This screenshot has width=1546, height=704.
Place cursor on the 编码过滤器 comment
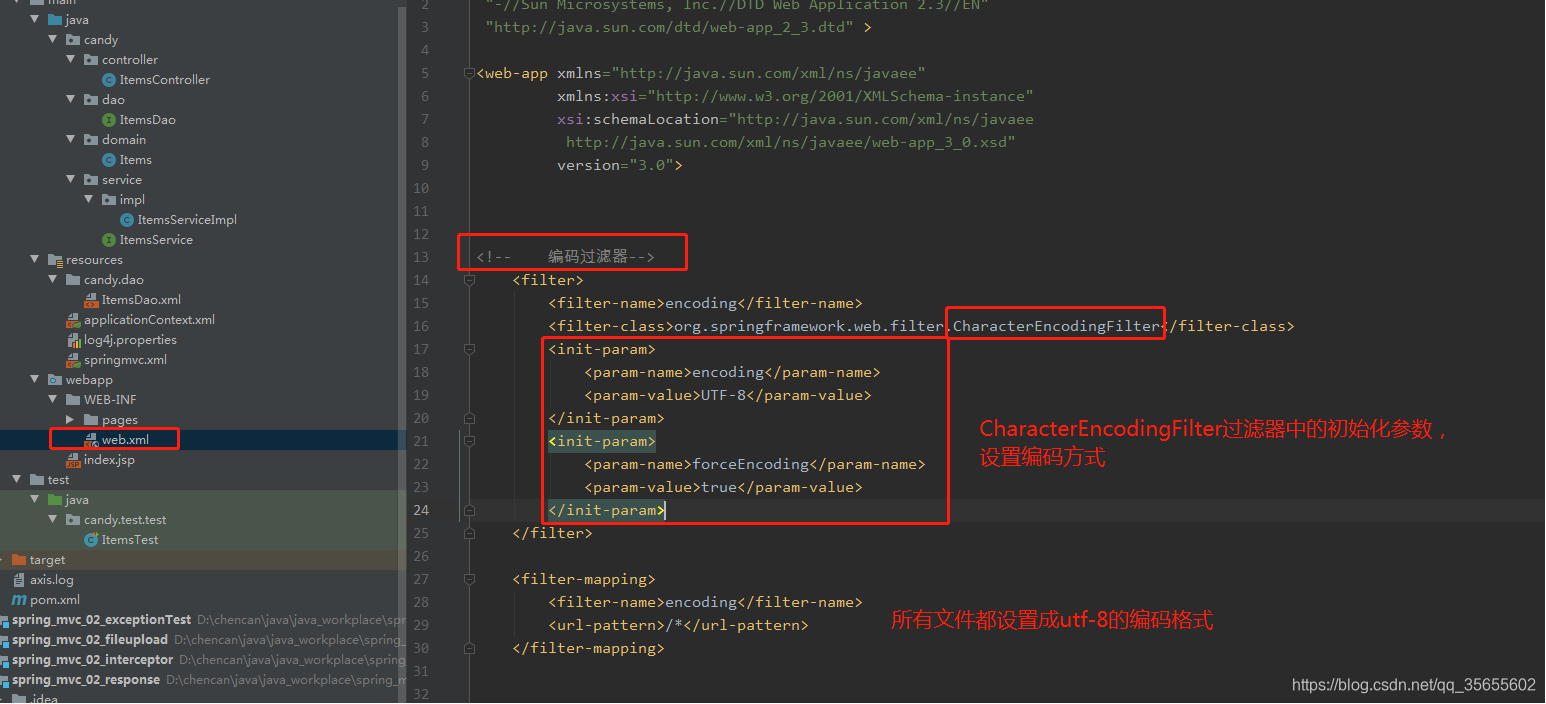pyautogui.click(x=588, y=257)
